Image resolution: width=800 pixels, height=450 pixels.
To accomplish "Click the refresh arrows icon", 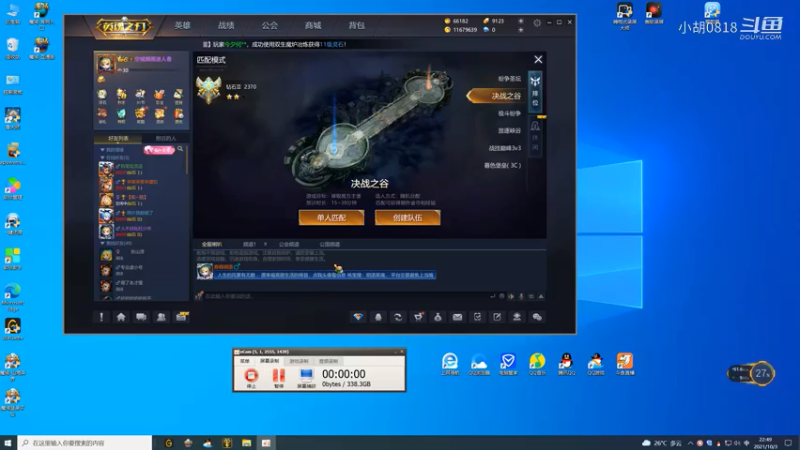I will point(398,317).
